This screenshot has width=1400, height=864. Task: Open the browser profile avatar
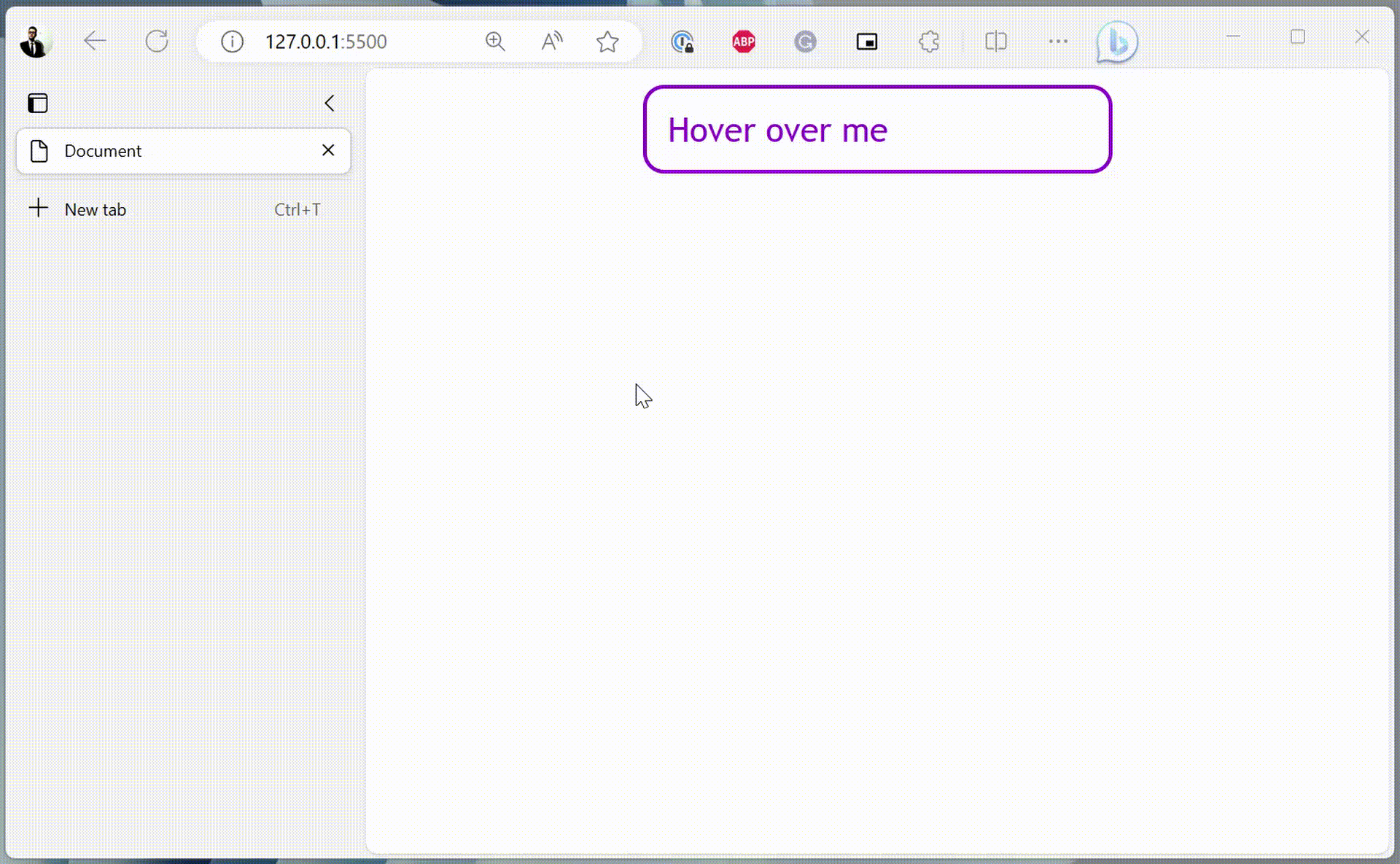[34, 42]
